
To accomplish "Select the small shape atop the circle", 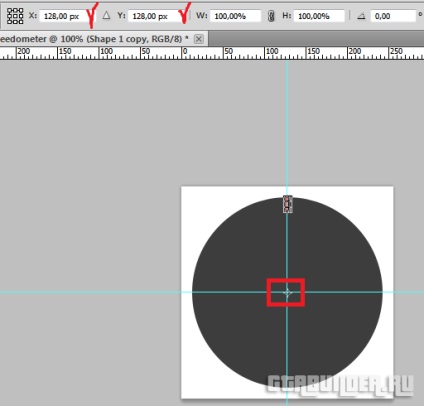I will coord(288,204).
